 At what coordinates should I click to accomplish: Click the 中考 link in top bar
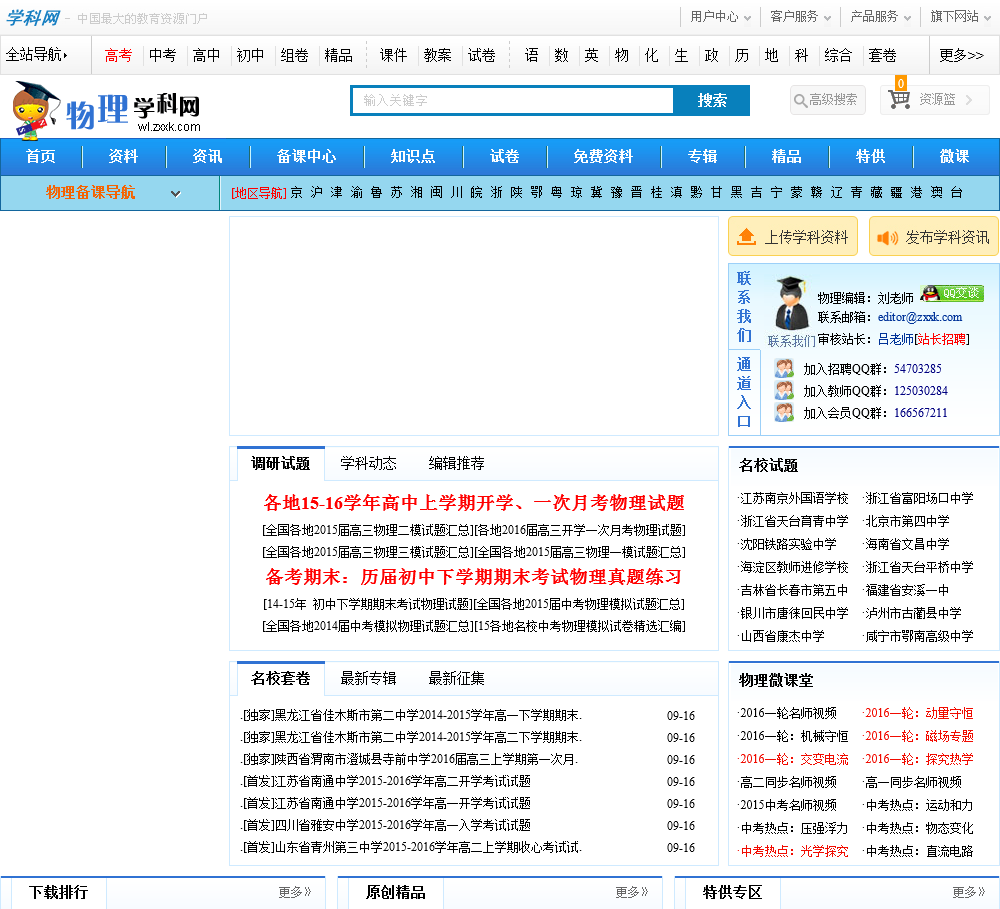(x=162, y=55)
